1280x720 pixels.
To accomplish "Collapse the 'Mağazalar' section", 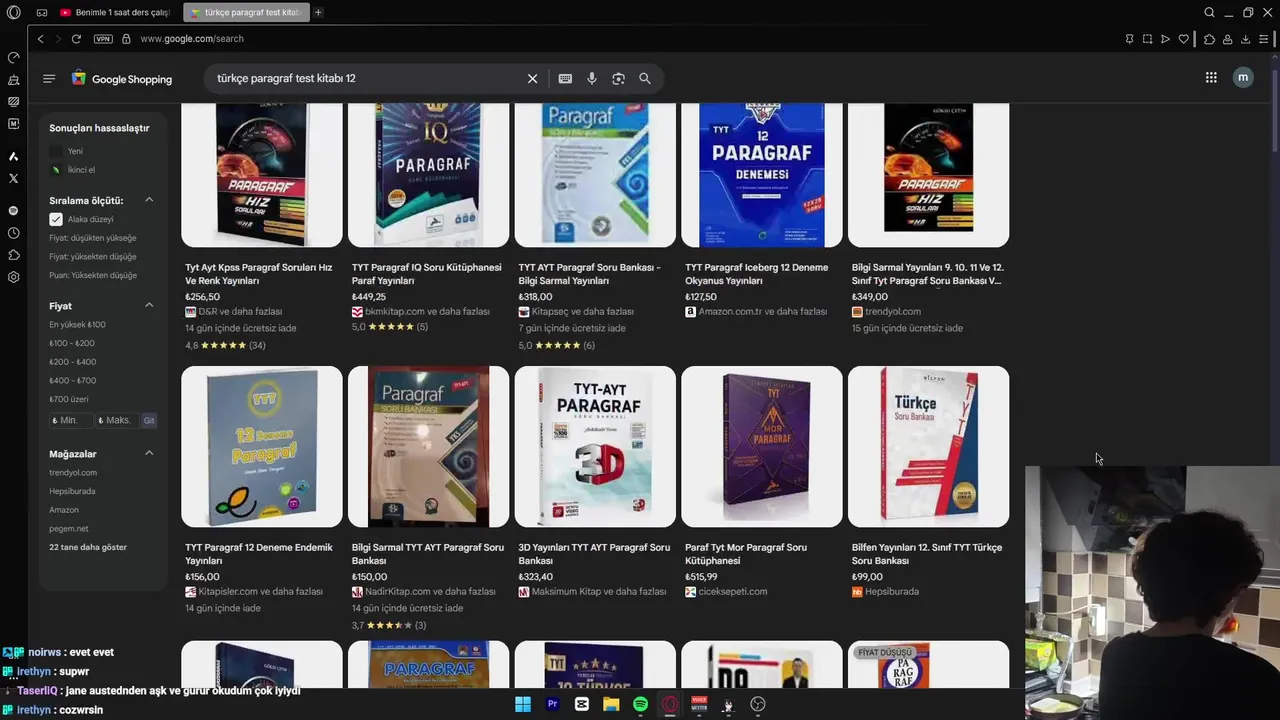I will 149,453.
